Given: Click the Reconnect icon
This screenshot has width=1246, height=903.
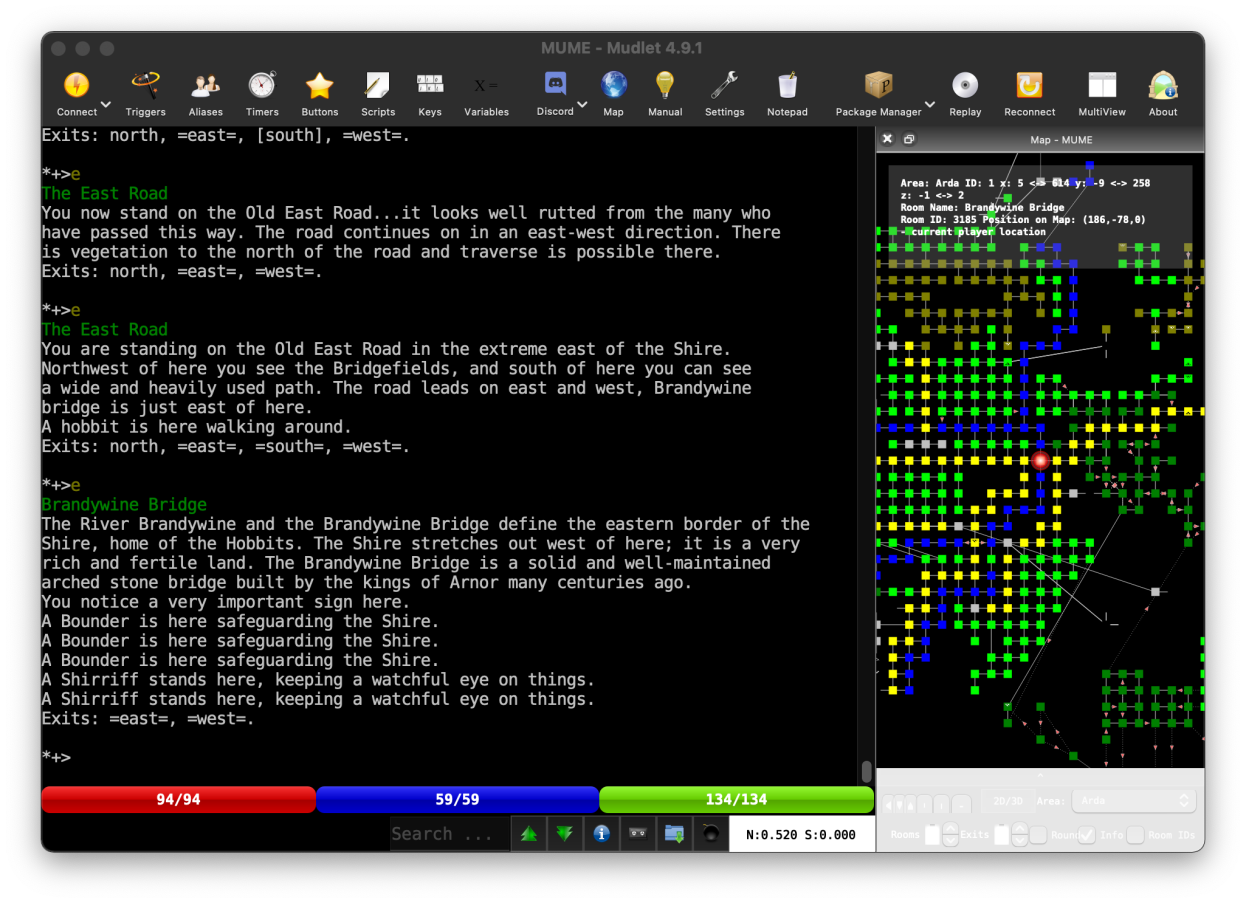Looking at the screenshot, I should [x=1029, y=86].
